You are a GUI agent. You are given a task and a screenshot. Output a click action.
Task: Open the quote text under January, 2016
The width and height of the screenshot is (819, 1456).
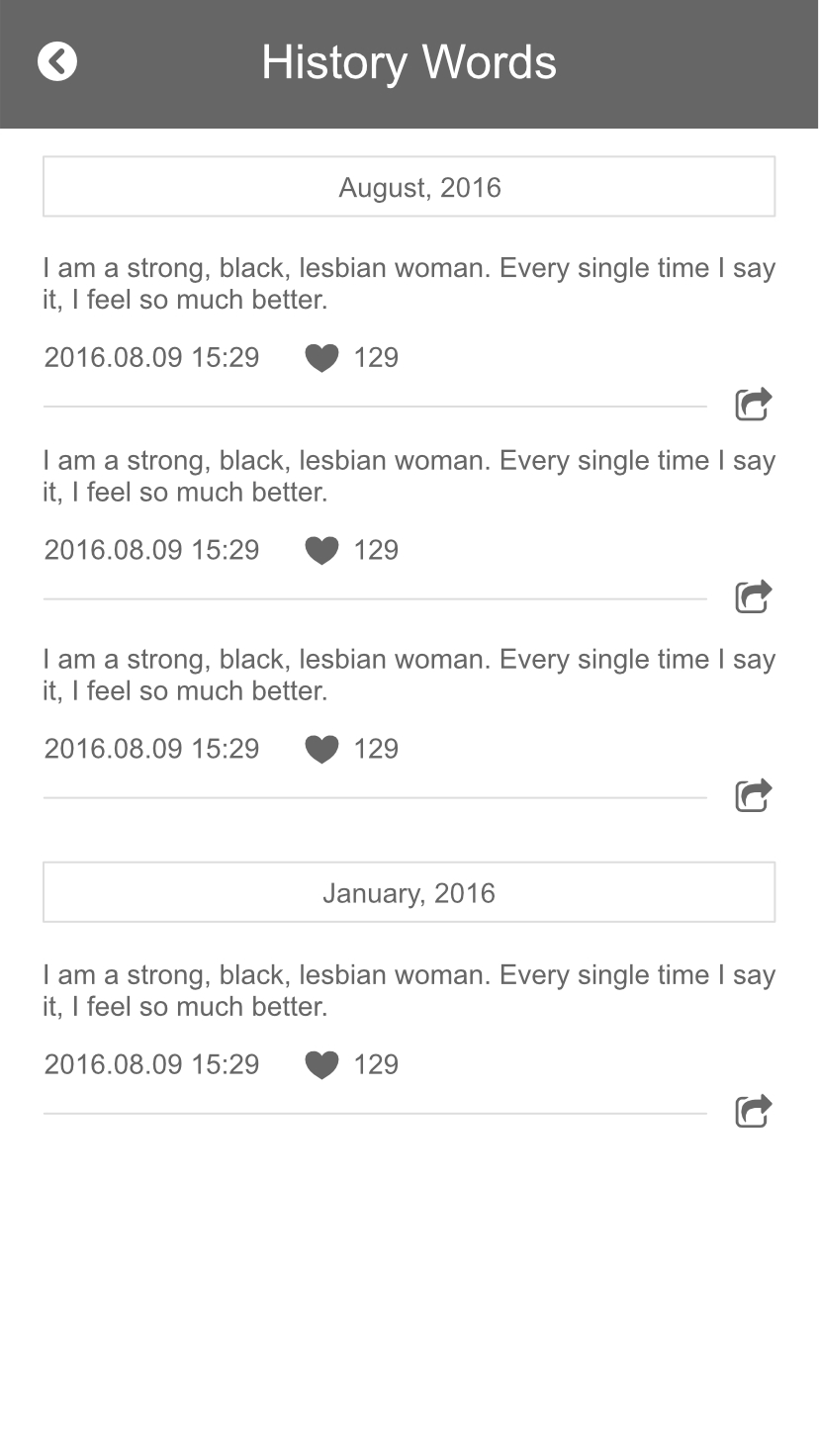409,991
